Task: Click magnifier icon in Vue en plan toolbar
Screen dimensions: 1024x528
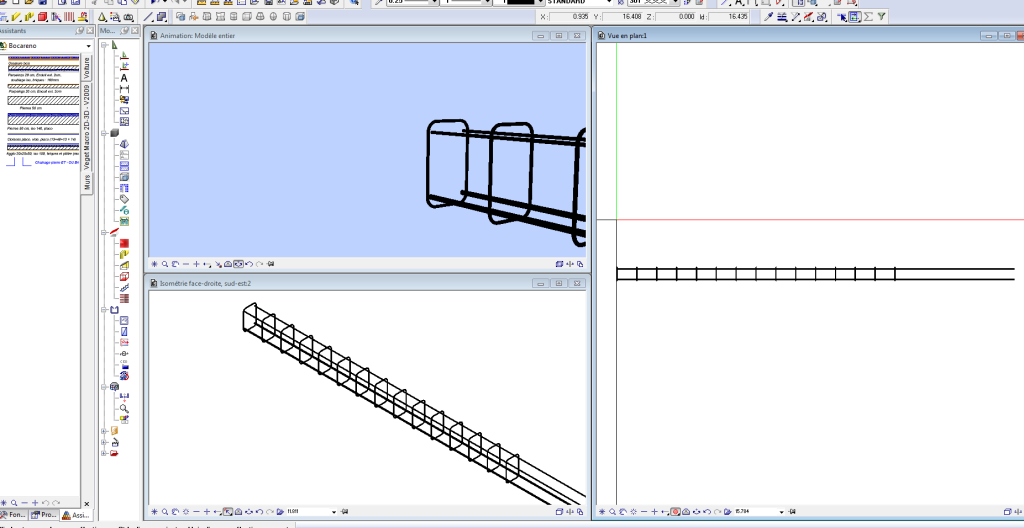Action: [613, 512]
